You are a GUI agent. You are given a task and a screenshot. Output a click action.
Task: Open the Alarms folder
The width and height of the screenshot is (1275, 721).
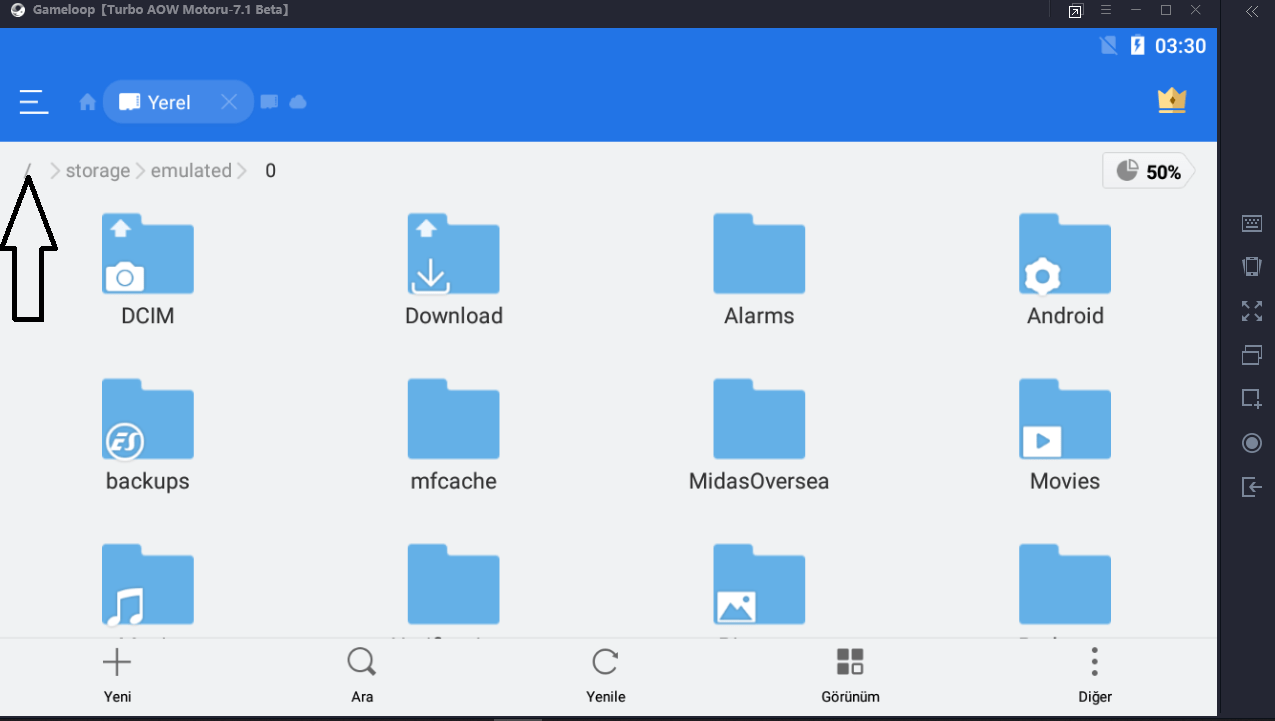(x=759, y=270)
